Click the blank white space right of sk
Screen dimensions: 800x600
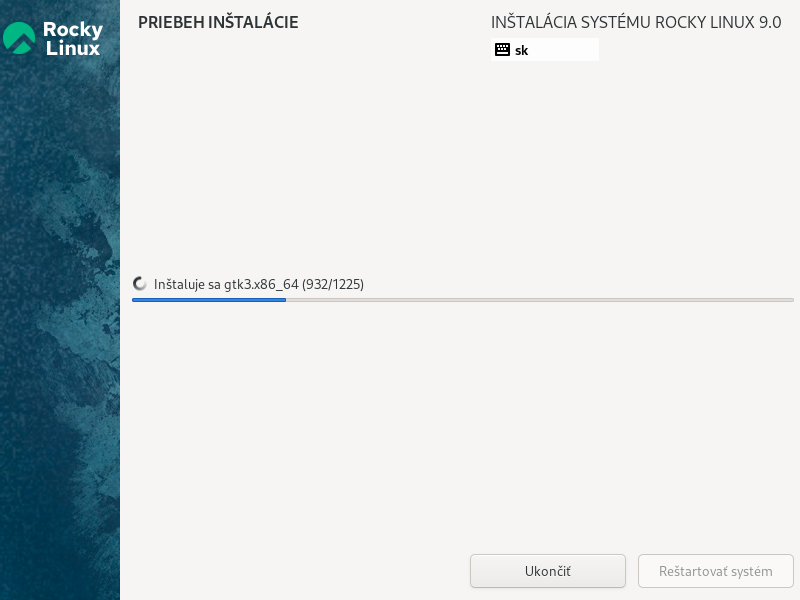(564, 49)
